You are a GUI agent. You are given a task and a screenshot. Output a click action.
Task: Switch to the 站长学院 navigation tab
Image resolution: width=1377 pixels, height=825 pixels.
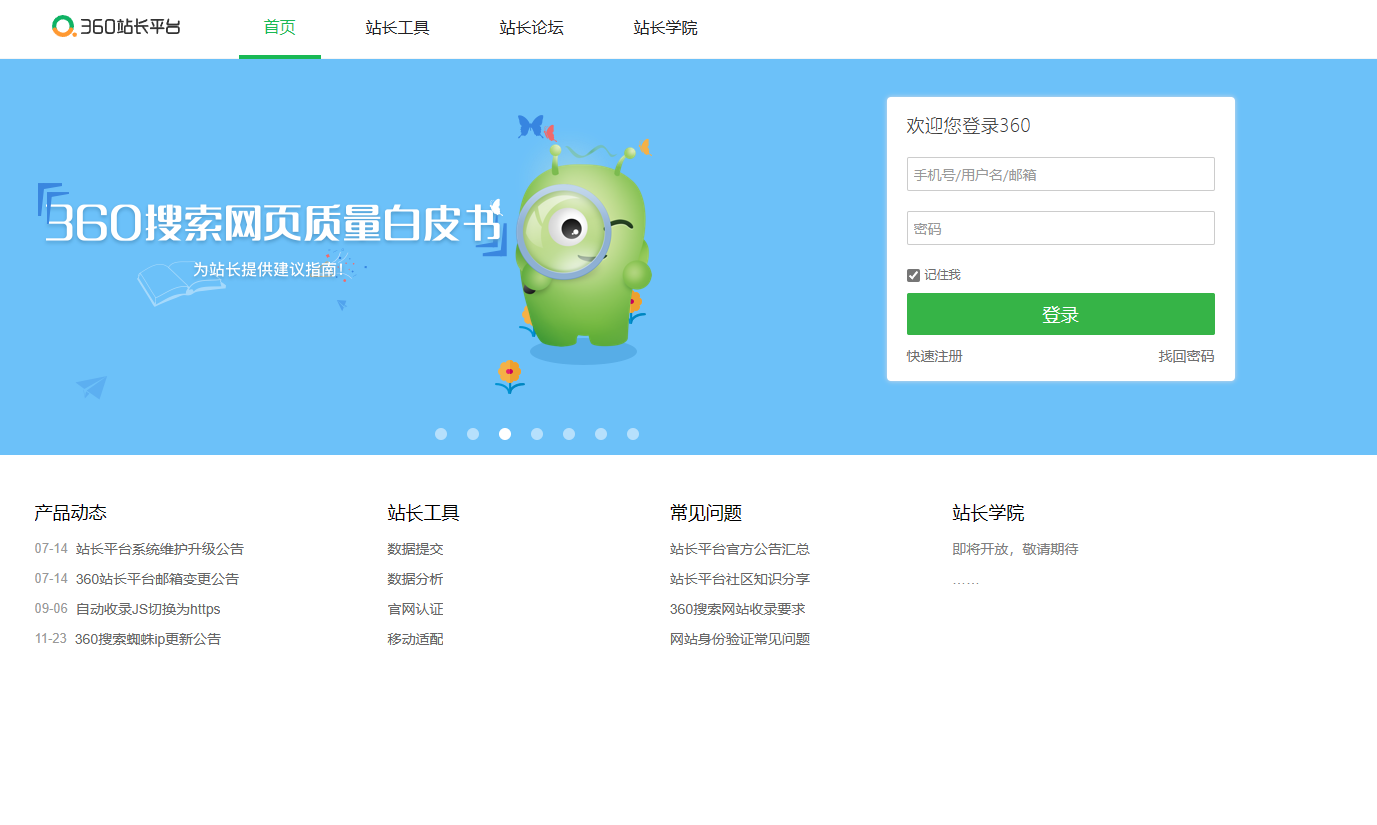point(665,28)
